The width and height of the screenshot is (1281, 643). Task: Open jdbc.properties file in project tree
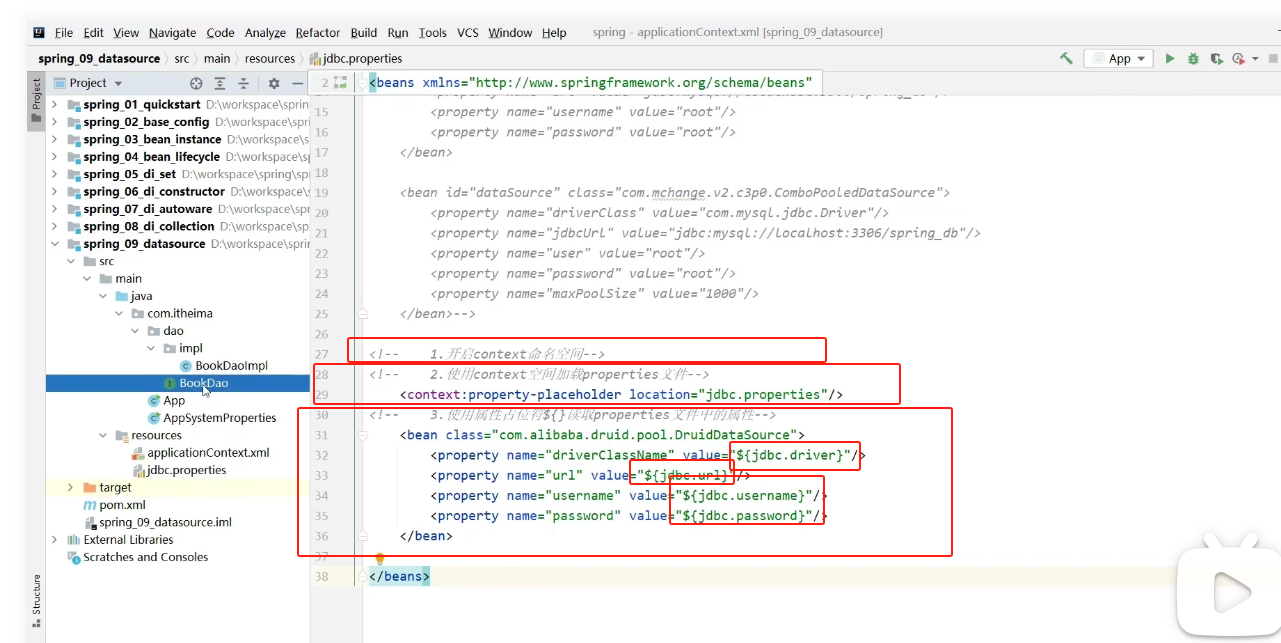(186, 470)
